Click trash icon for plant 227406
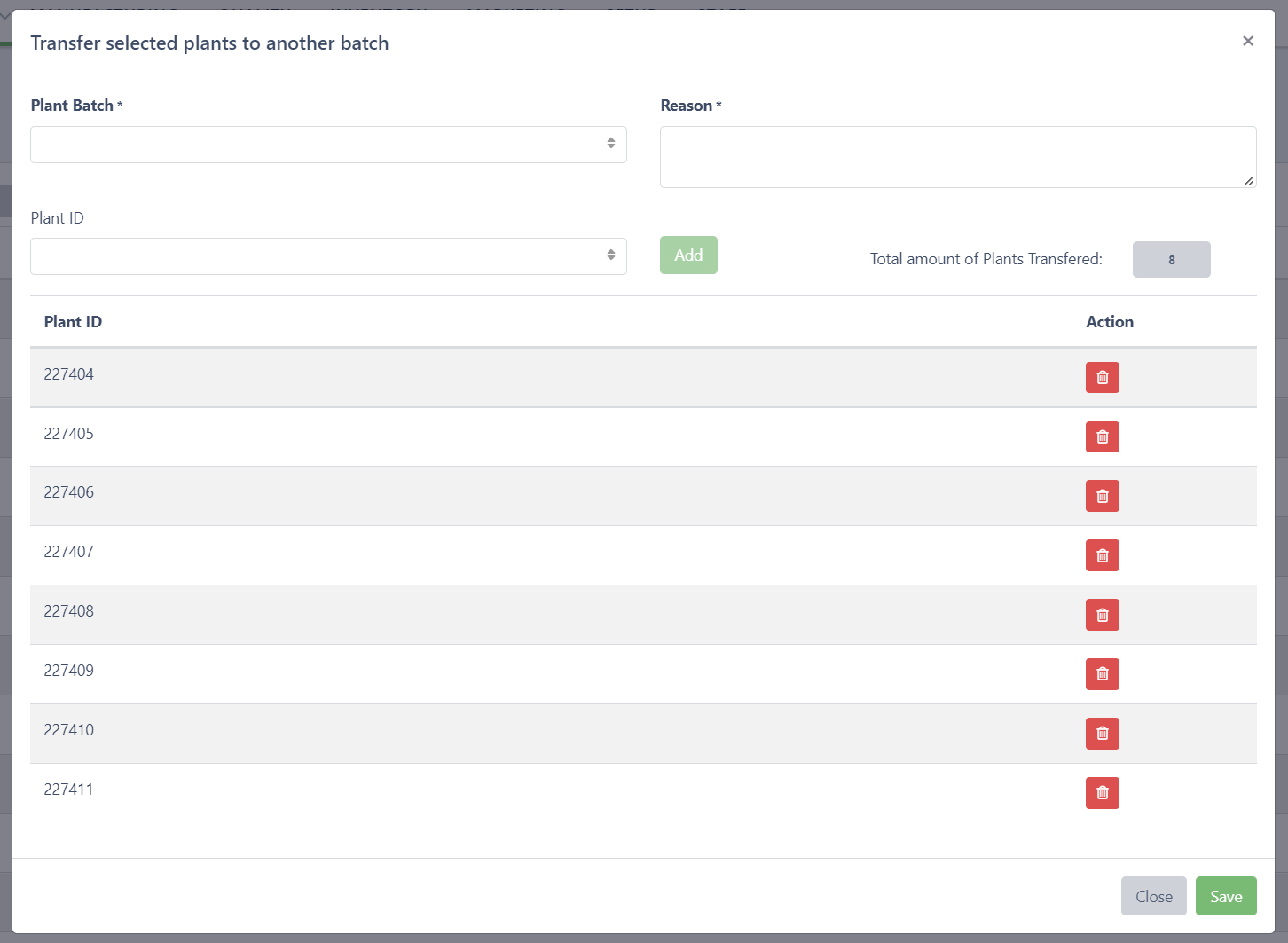The width and height of the screenshot is (1288, 943). pyautogui.click(x=1102, y=496)
